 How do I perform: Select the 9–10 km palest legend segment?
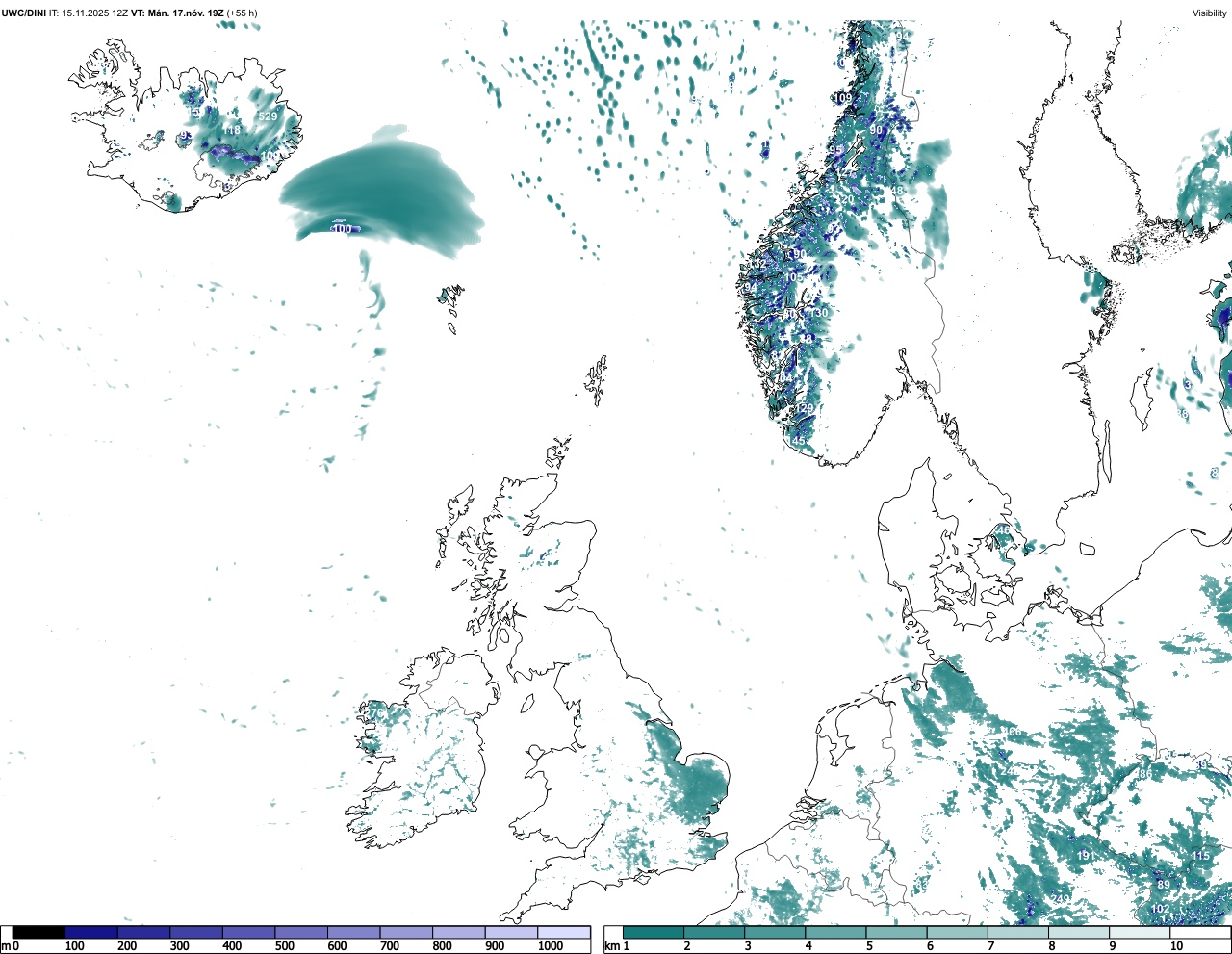(x=1139, y=932)
